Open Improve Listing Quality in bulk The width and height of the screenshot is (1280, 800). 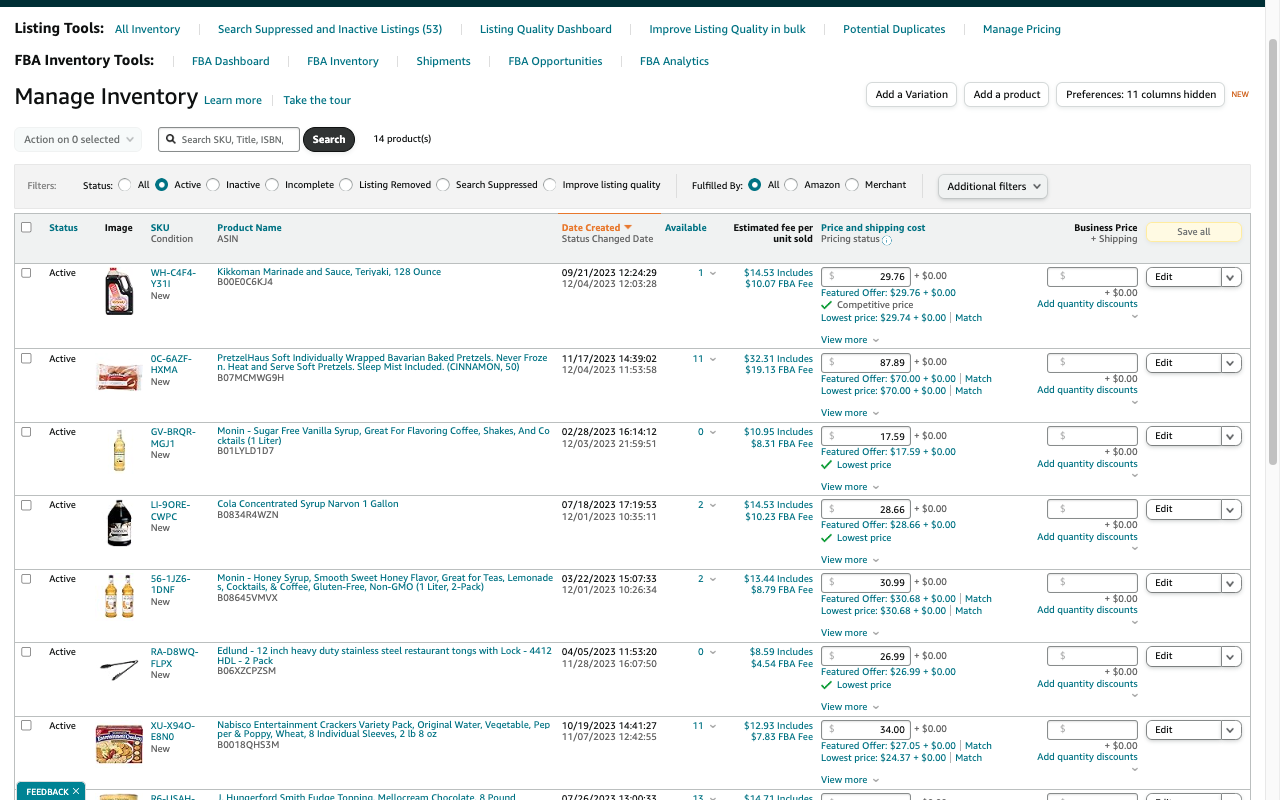coord(727,29)
